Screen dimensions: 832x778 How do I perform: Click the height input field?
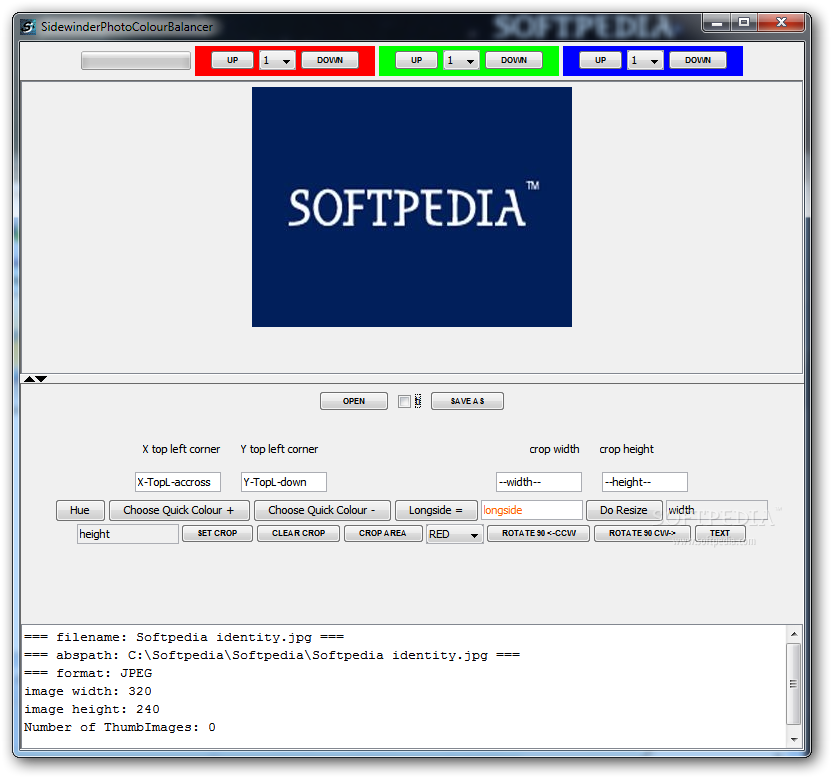click(128, 534)
